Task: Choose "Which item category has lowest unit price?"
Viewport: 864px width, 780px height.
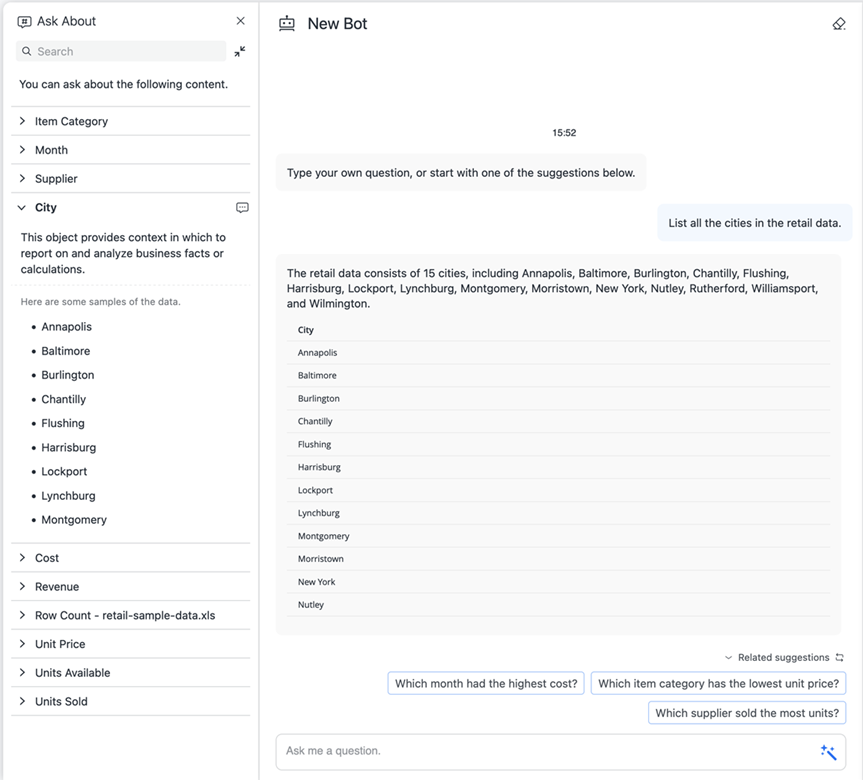Action: pyautogui.click(x=718, y=684)
